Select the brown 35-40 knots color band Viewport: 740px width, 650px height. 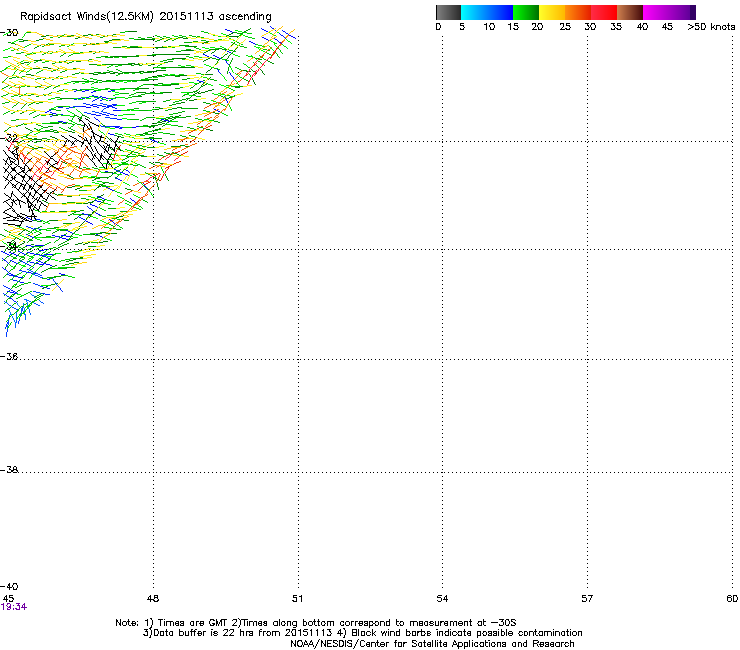[x=630, y=12]
